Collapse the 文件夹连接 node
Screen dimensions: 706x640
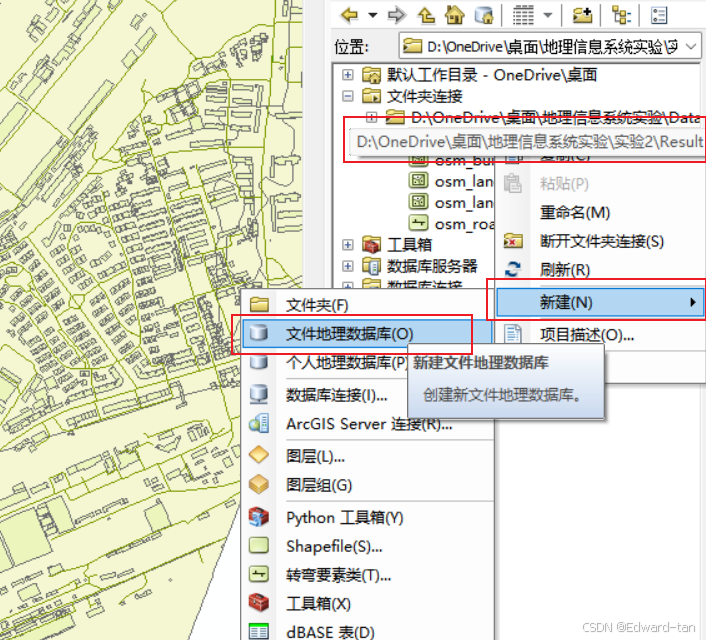coord(348,96)
